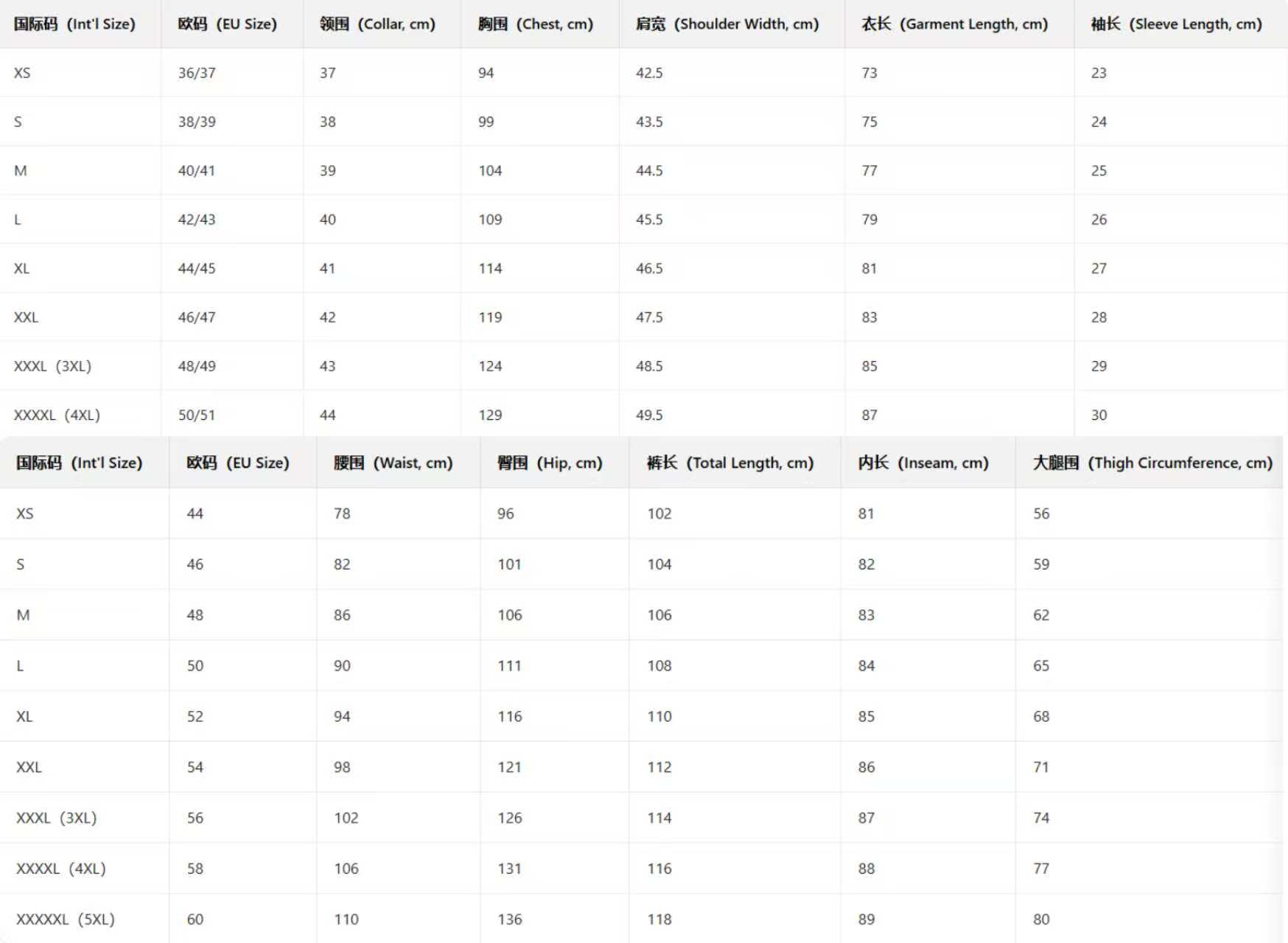The image size is (1288, 943).
Task: Click the Inseam, cm column header
Action: [923, 463]
